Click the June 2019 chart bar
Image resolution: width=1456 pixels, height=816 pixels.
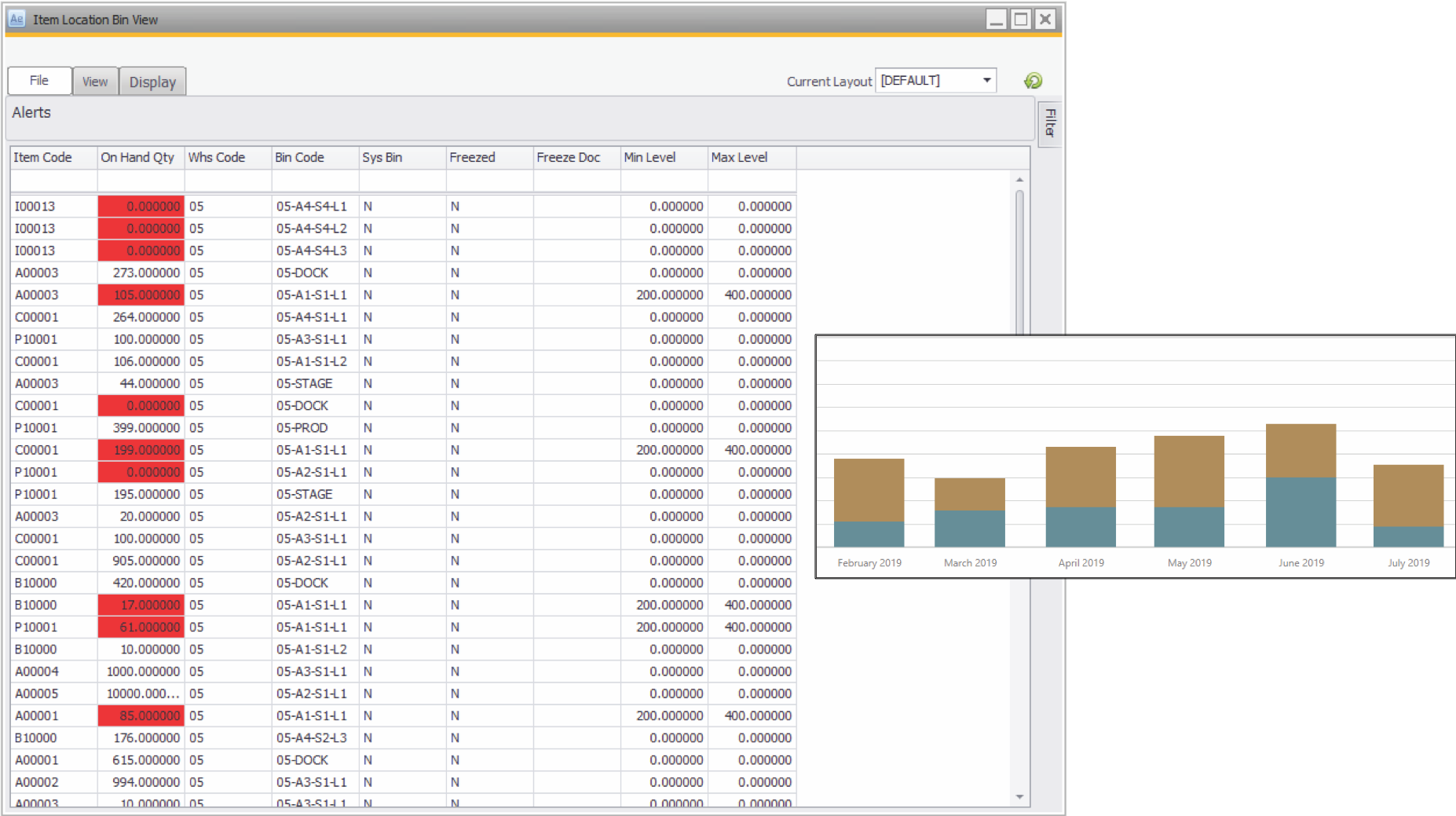pyautogui.click(x=1301, y=485)
